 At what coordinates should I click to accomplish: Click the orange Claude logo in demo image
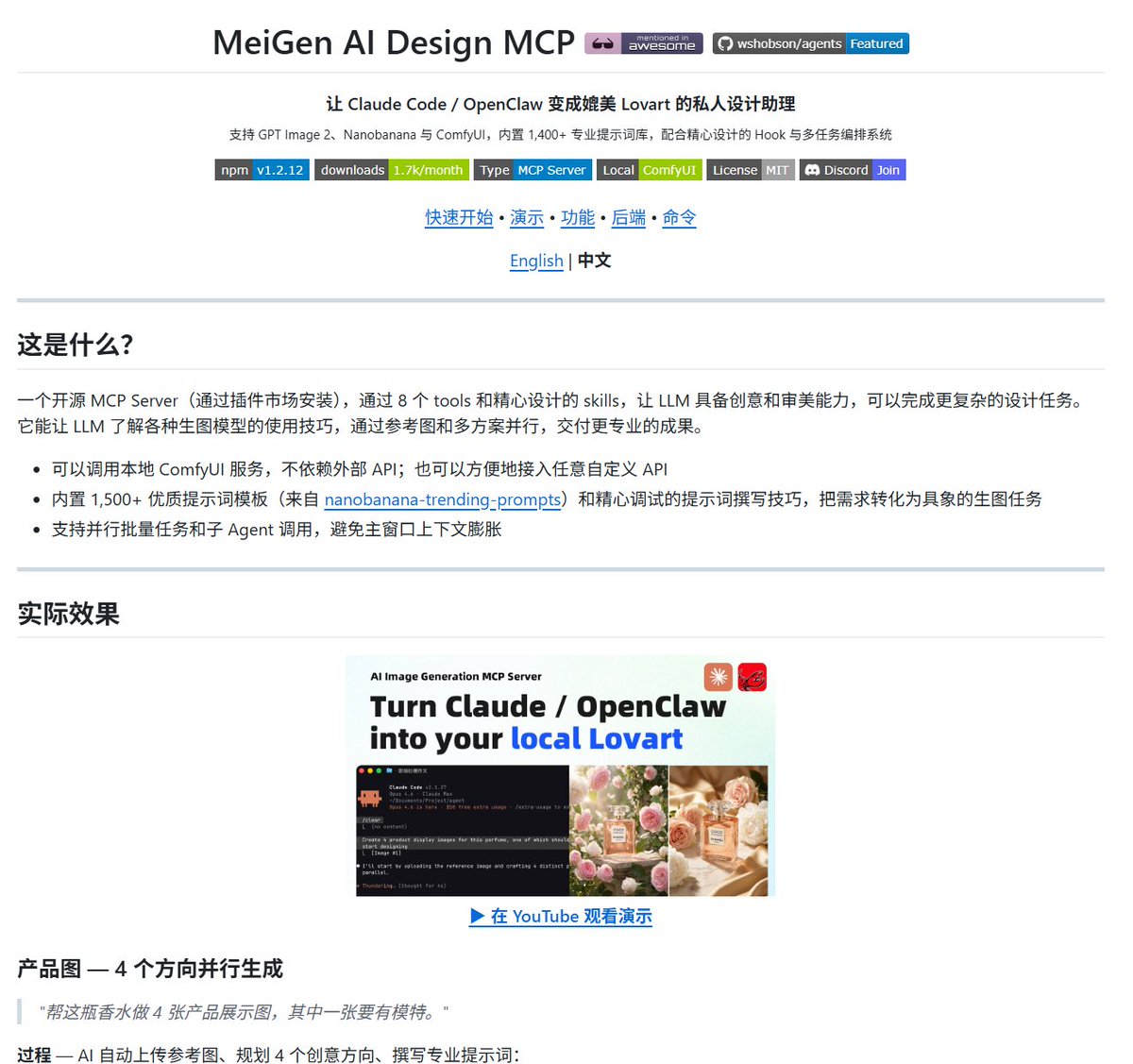pyautogui.click(x=719, y=677)
